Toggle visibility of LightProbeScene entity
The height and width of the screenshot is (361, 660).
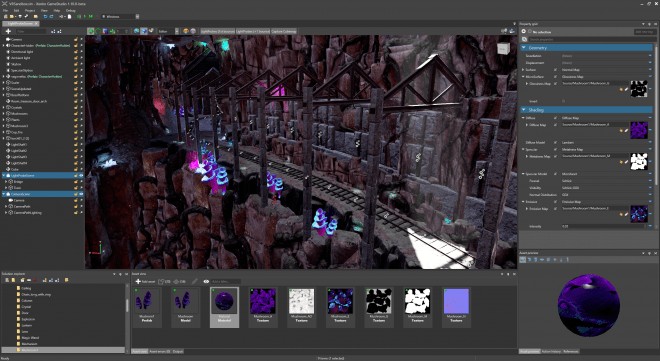(x=81, y=175)
